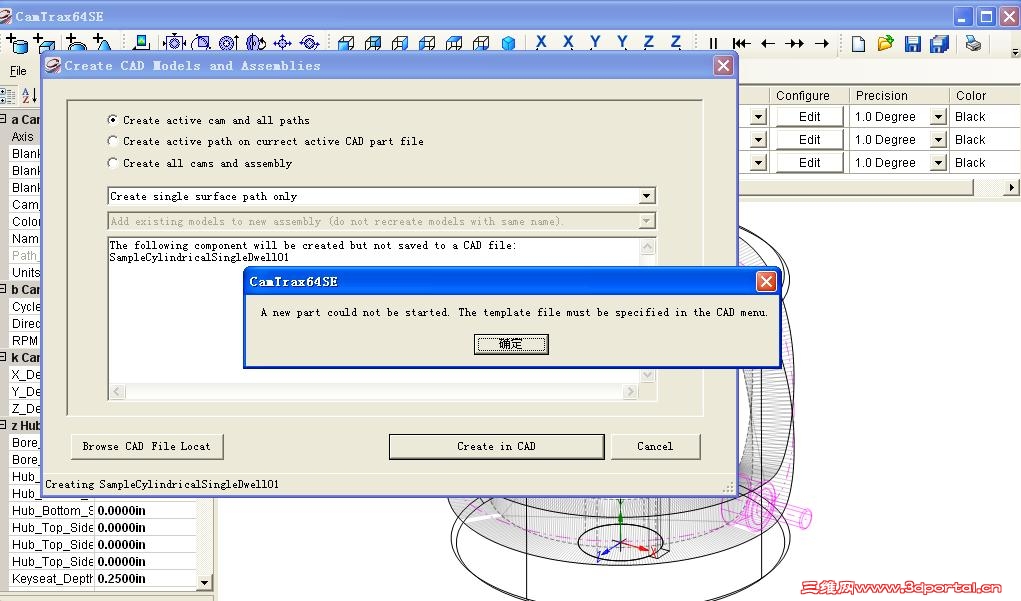Close the CamTrax64SE error message box
The image size is (1021, 601).
[x=766, y=282]
